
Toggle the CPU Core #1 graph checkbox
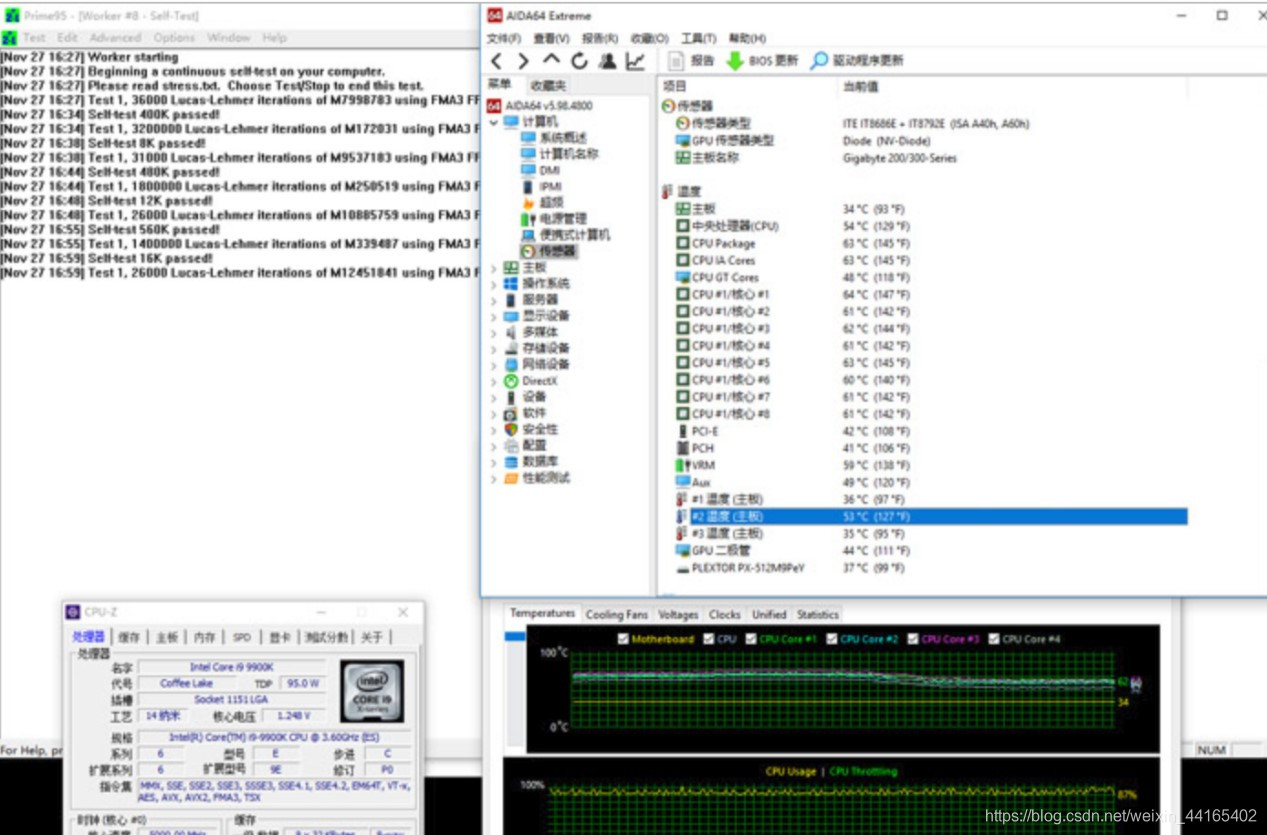coord(751,639)
